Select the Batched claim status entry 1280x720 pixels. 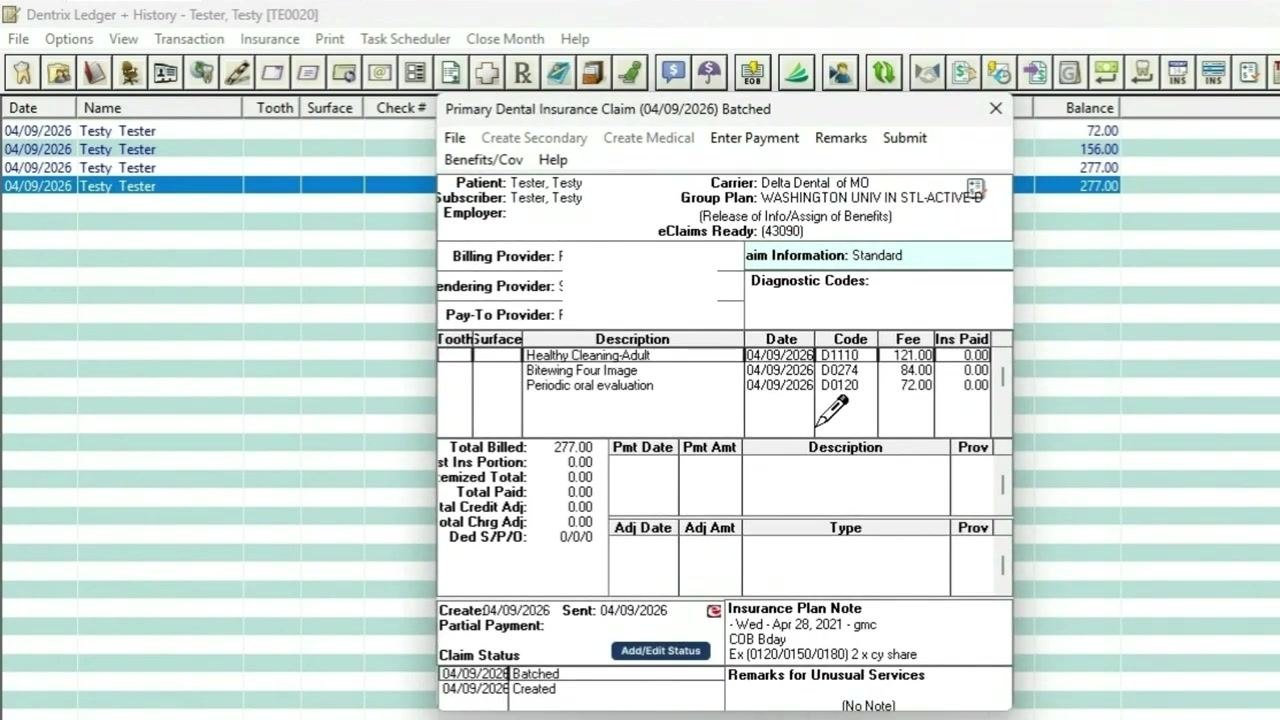pos(581,674)
